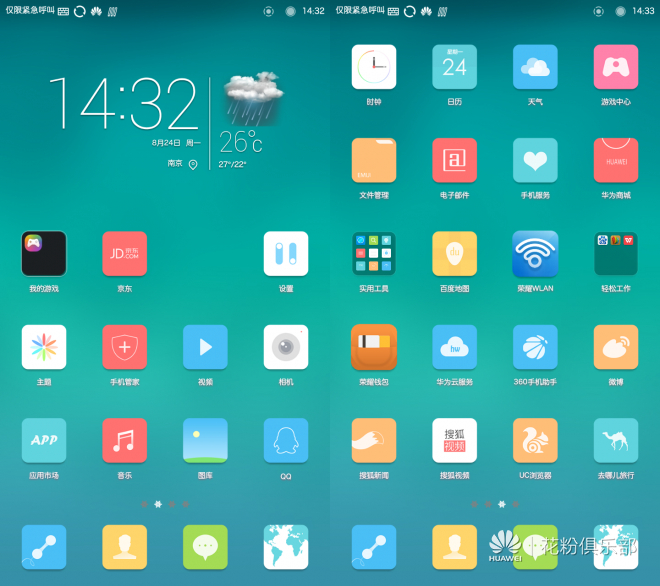The height and width of the screenshot is (586, 660).
Task: Launch the UC浏览器 browser
Action: [x=535, y=440]
